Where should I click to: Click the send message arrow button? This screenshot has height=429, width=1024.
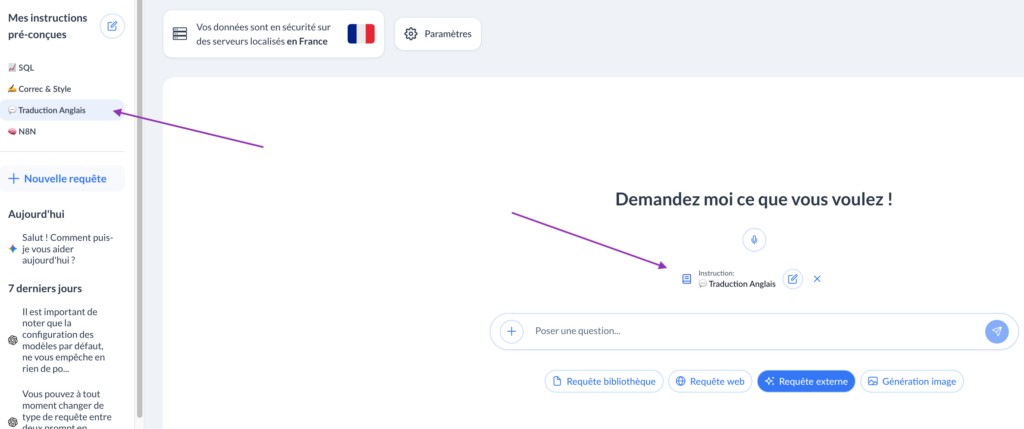coord(996,331)
